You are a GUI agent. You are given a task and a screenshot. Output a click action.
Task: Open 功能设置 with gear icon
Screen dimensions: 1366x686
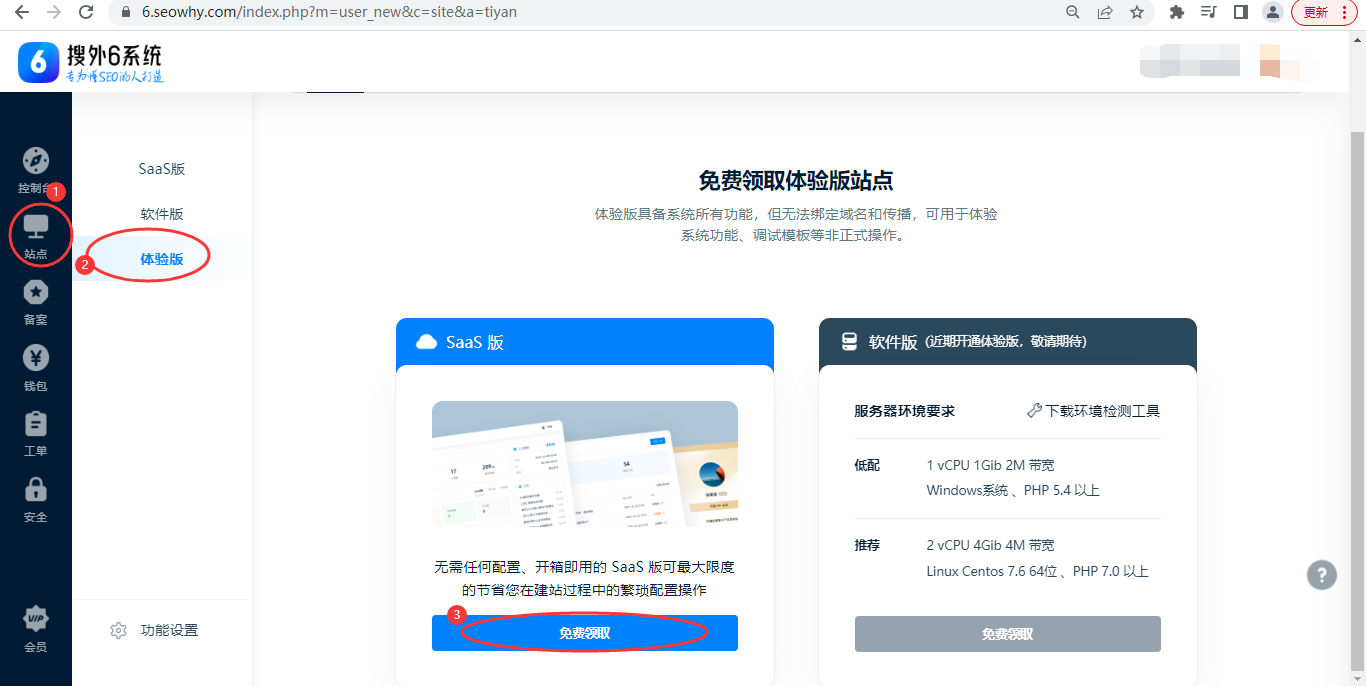pos(155,630)
